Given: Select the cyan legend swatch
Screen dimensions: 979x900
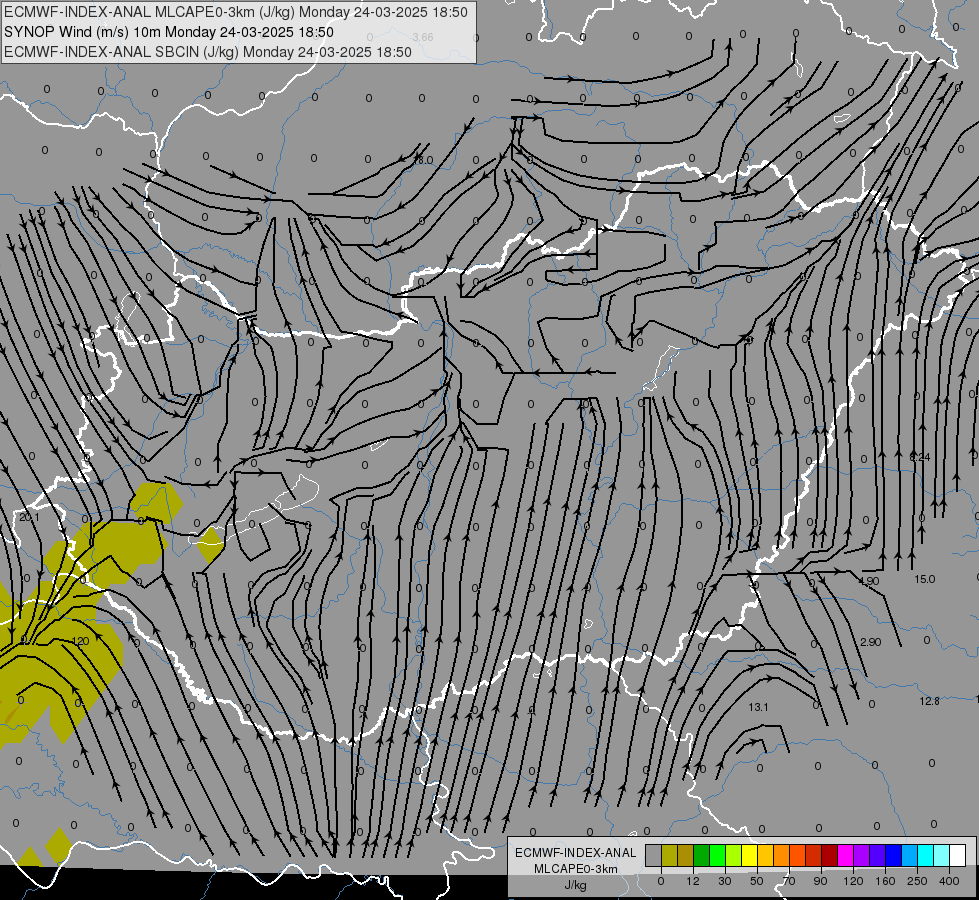Looking at the screenshot, I should tap(926, 856).
